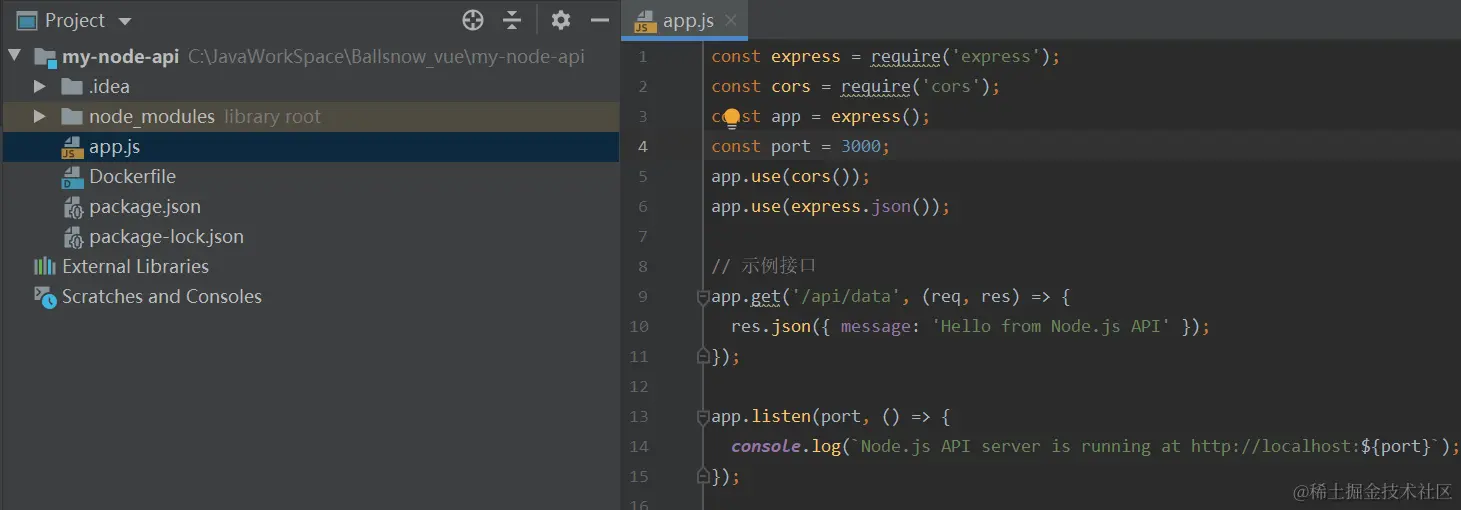
Task: Select the my-node-api project root
Action: (310, 57)
